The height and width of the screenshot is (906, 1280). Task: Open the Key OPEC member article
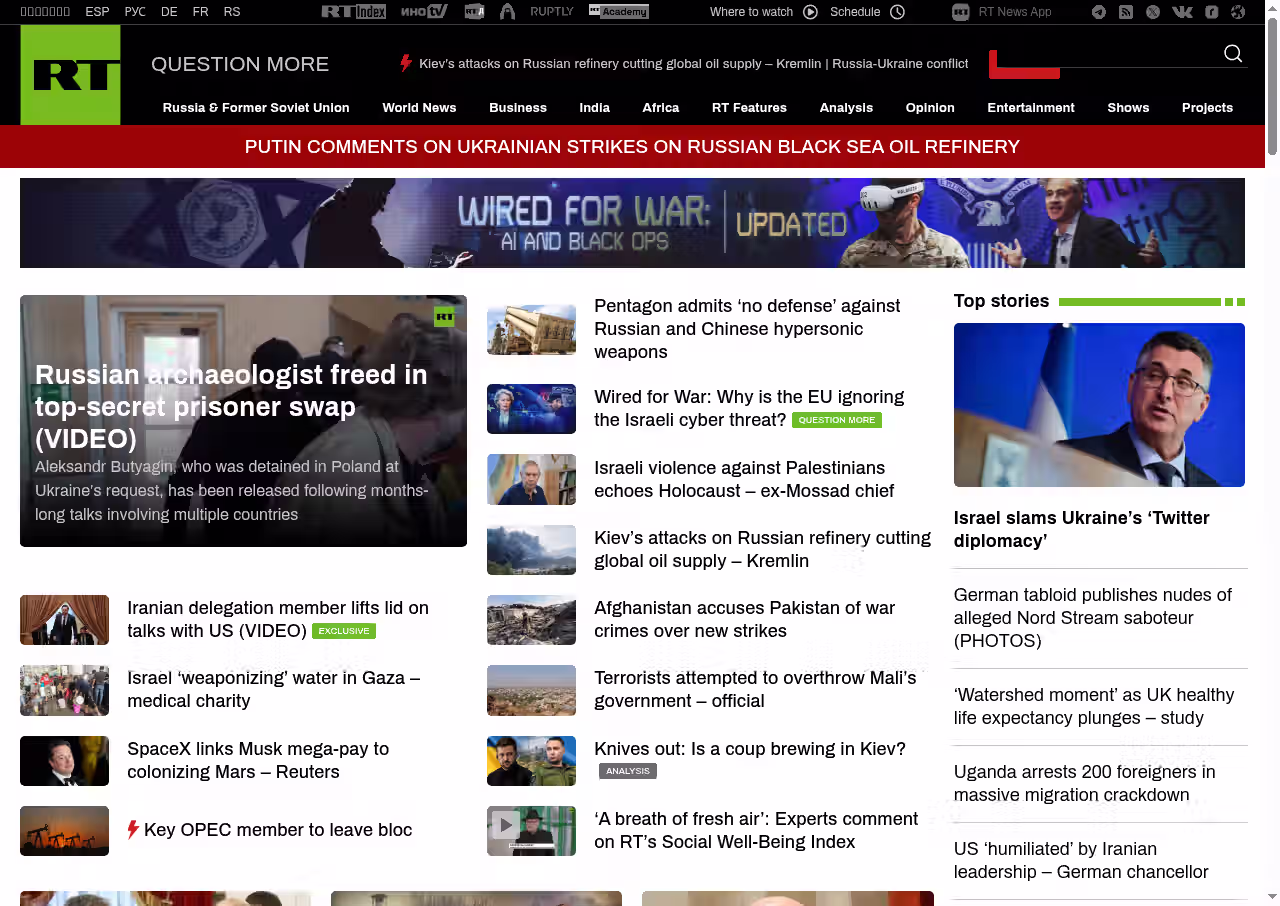pyautogui.click(x=277, y=830)
